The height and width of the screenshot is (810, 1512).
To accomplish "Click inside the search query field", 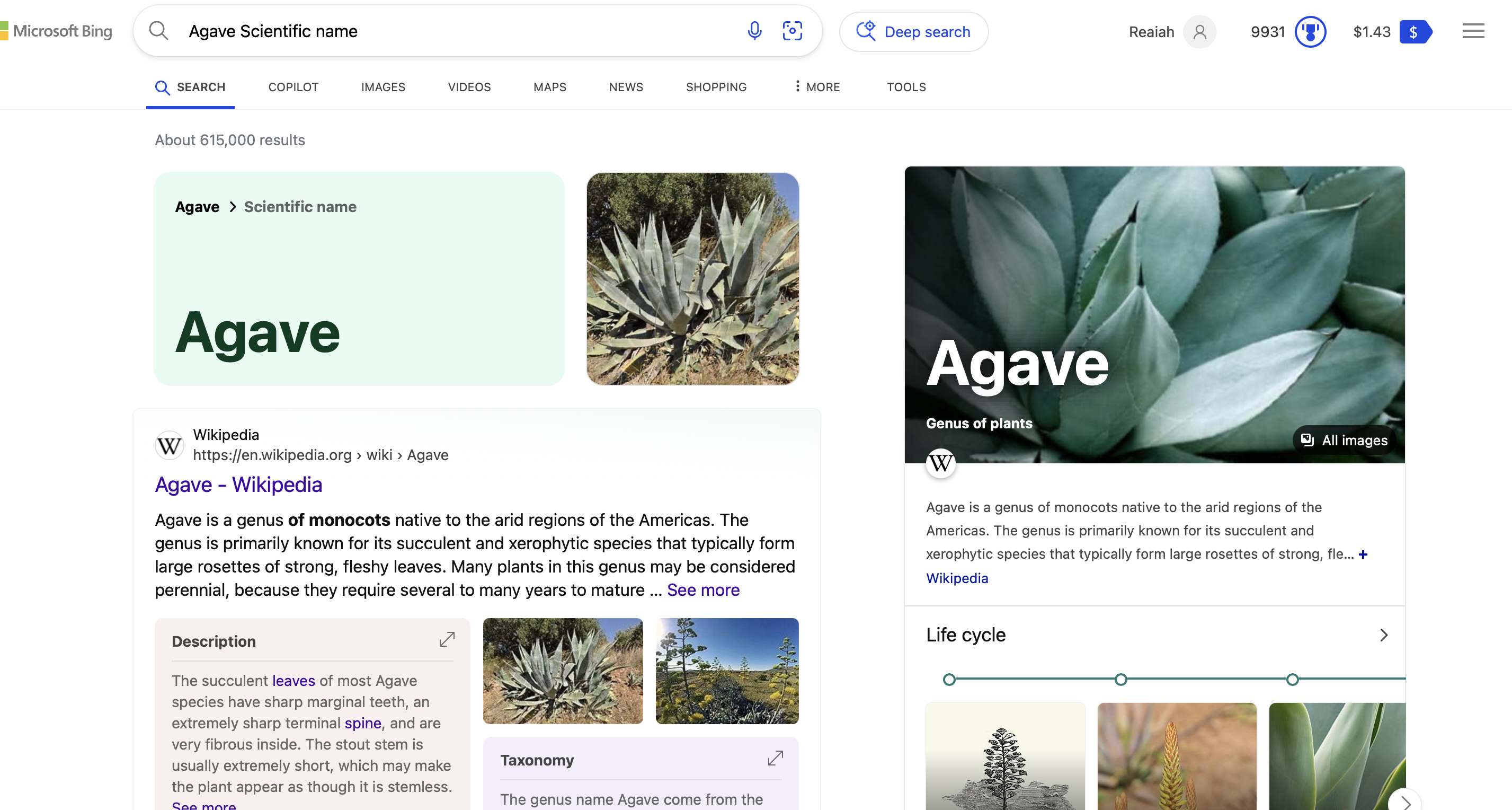I will (458, 31).
